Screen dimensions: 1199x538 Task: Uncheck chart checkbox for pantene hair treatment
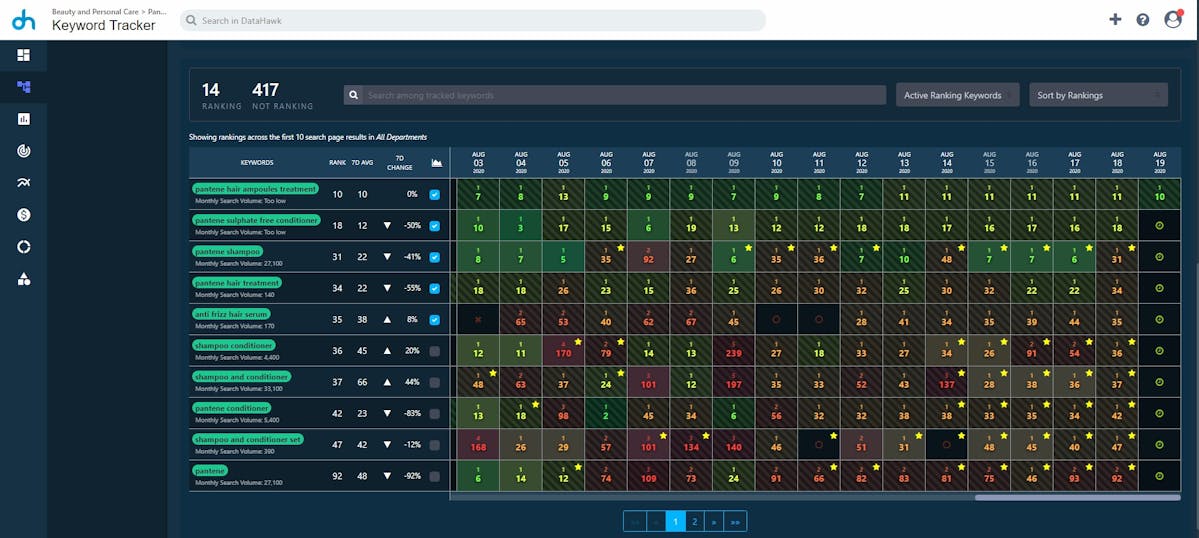(434, 288)
